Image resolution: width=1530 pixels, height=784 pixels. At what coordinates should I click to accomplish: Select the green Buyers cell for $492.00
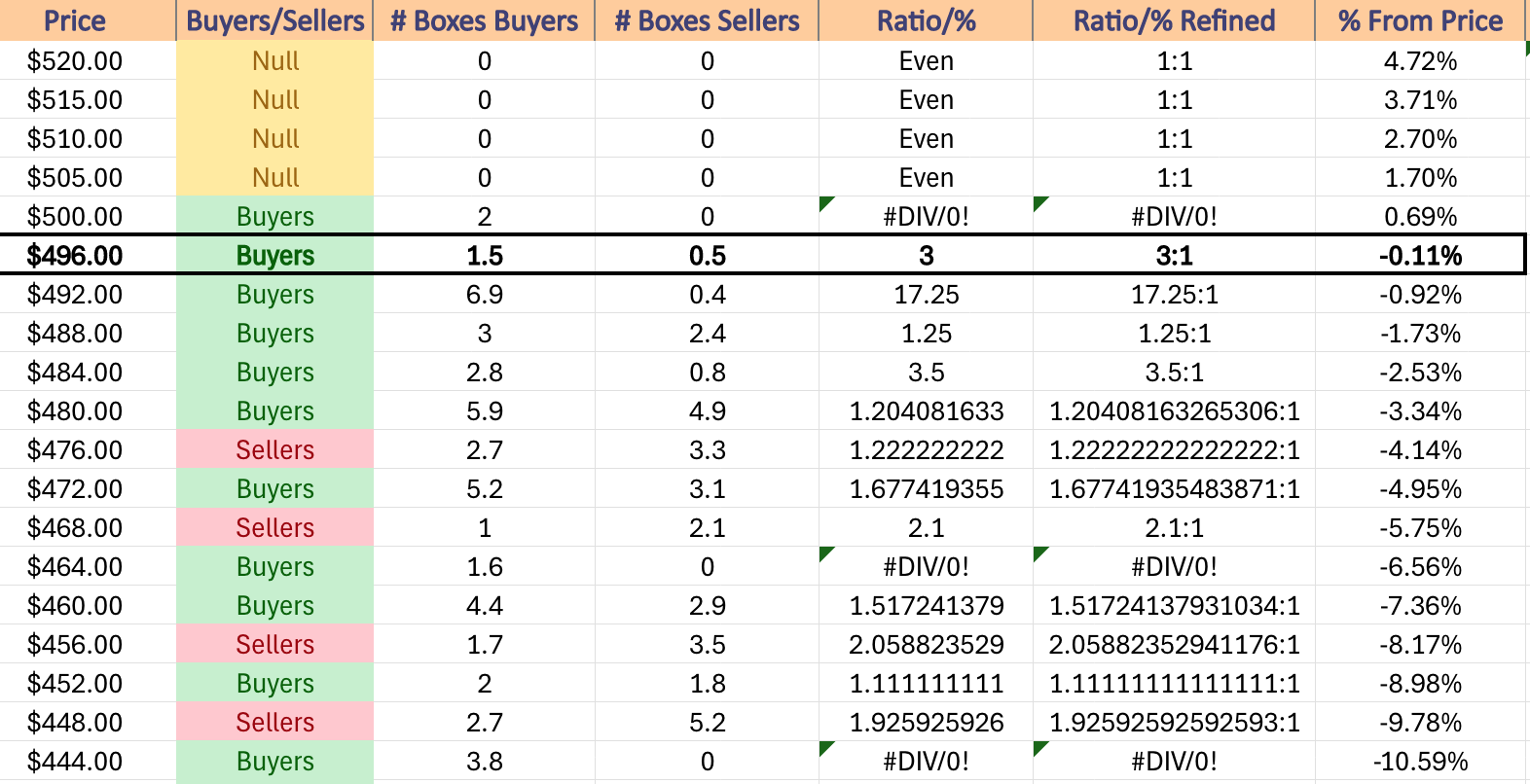[274, 294]
